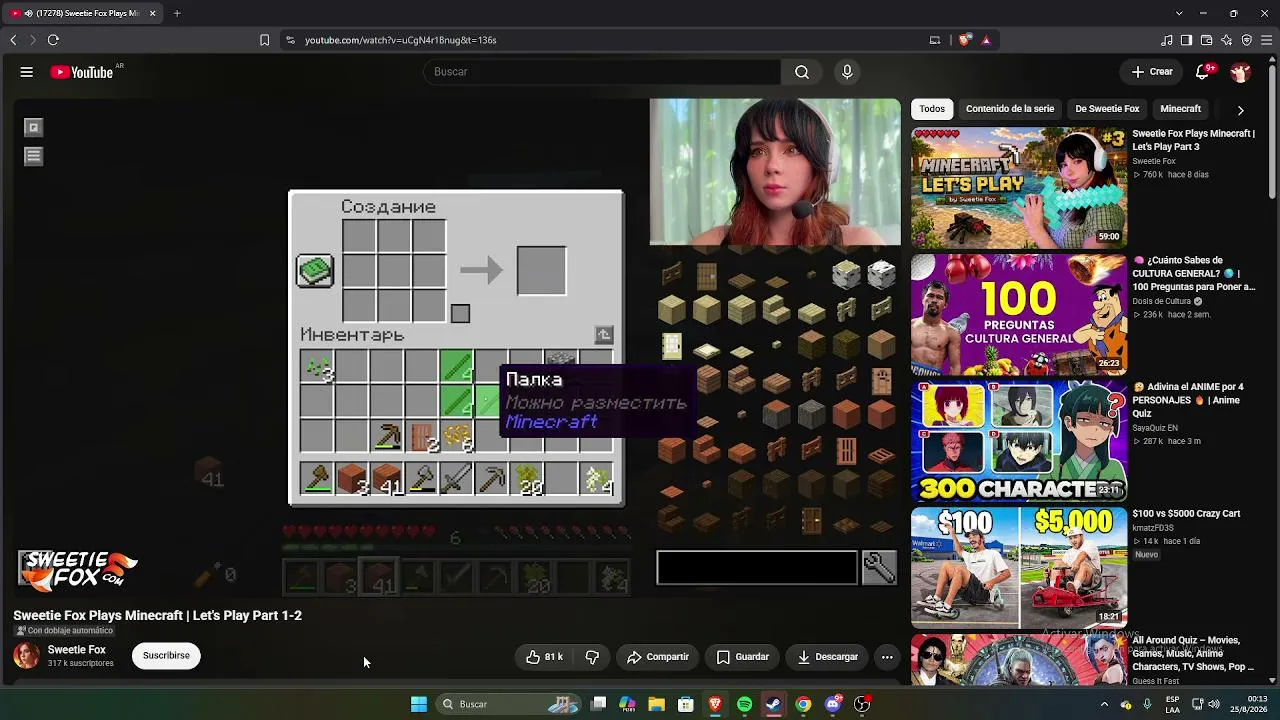Click the lines menu icon in the video corner
Image resolution: width=1280 pixels, height=720 pixels.
click(33, 156)
